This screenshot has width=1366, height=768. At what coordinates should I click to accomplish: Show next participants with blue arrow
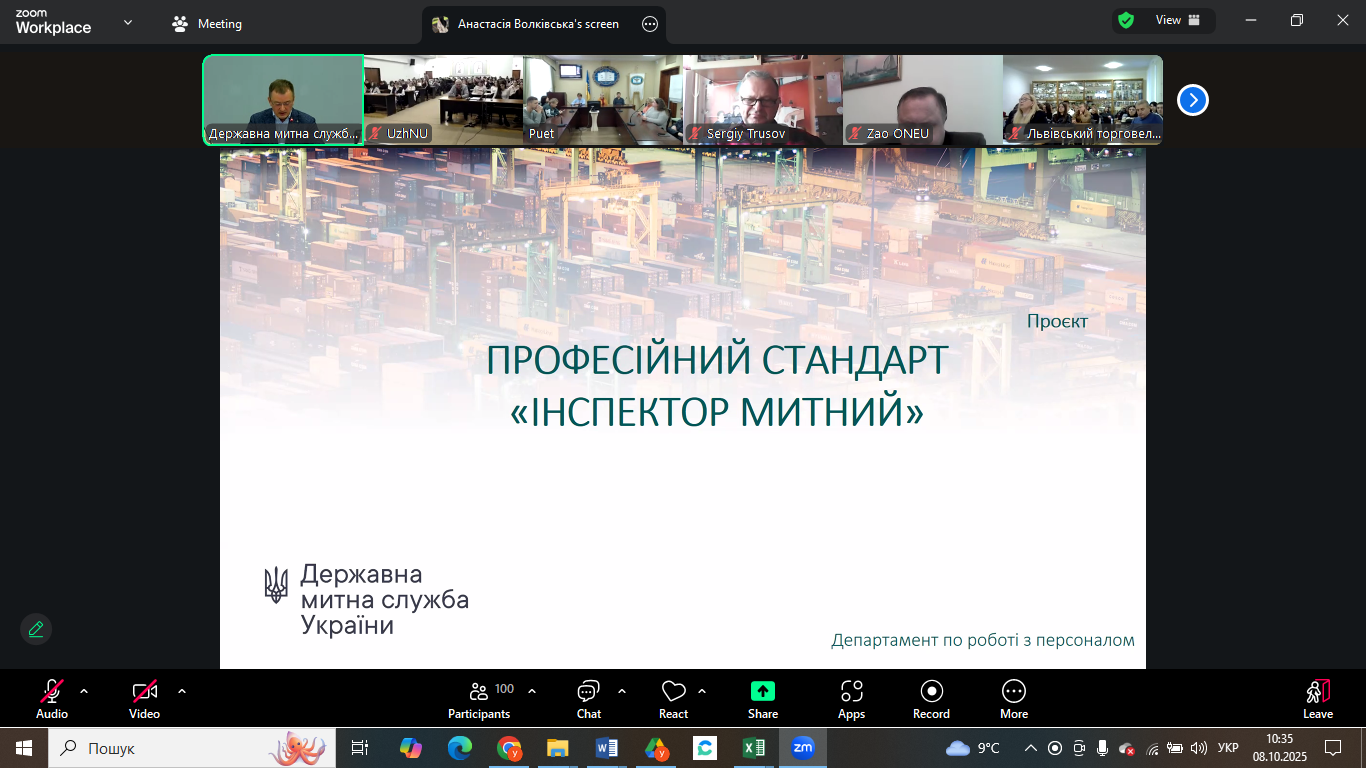tap(1193, 100)
